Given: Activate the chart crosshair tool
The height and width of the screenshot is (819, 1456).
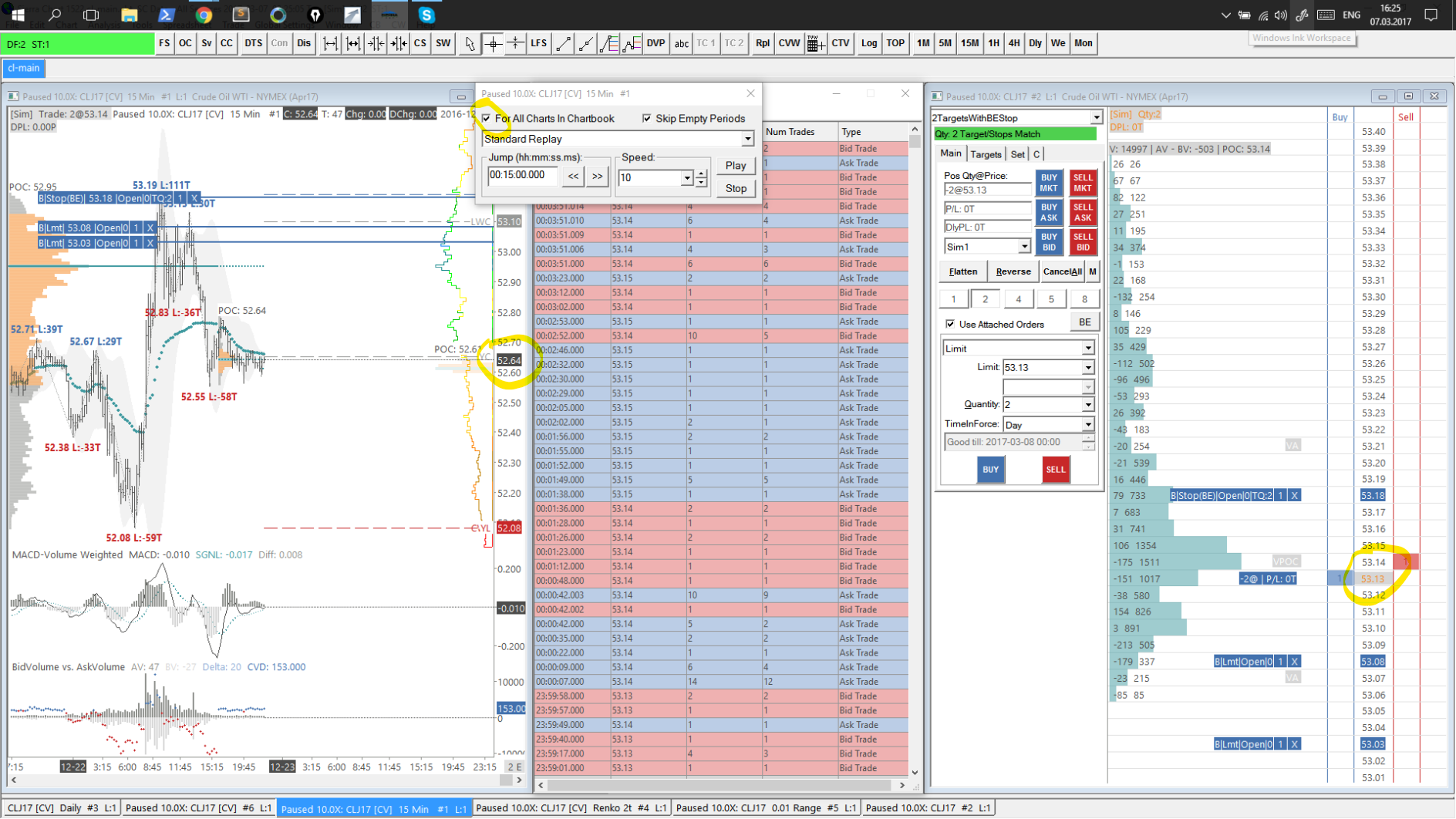Looking at the screenshot, I should [x=493, y=44].
